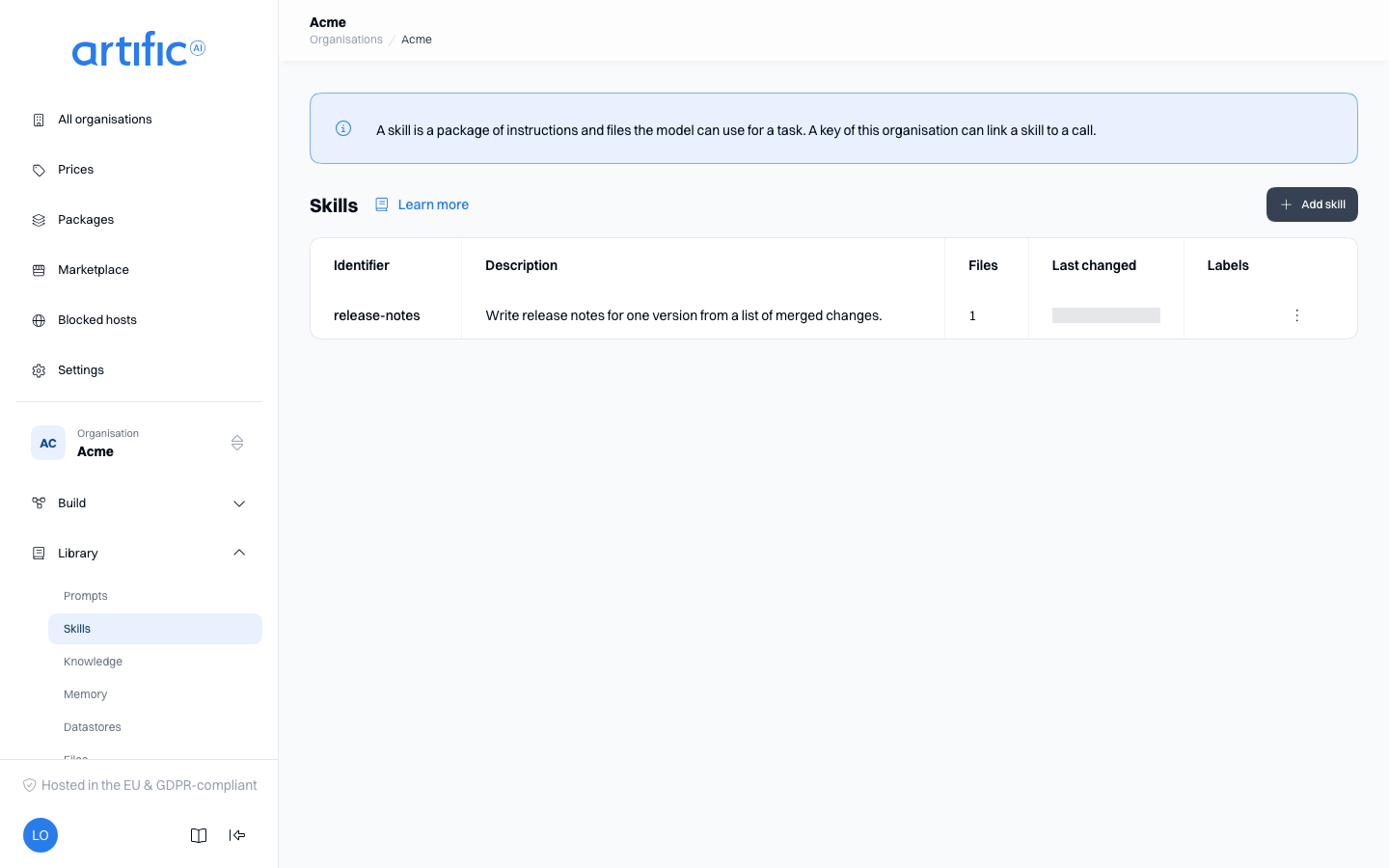Click the release-notes description text
Screen dimensions: 1389x868
(684, 315)
